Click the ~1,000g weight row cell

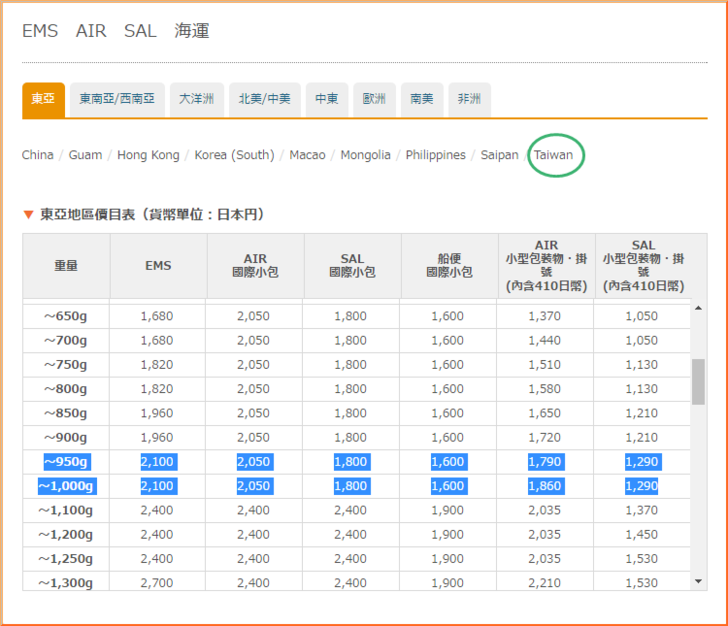click(x=66, y=486)
